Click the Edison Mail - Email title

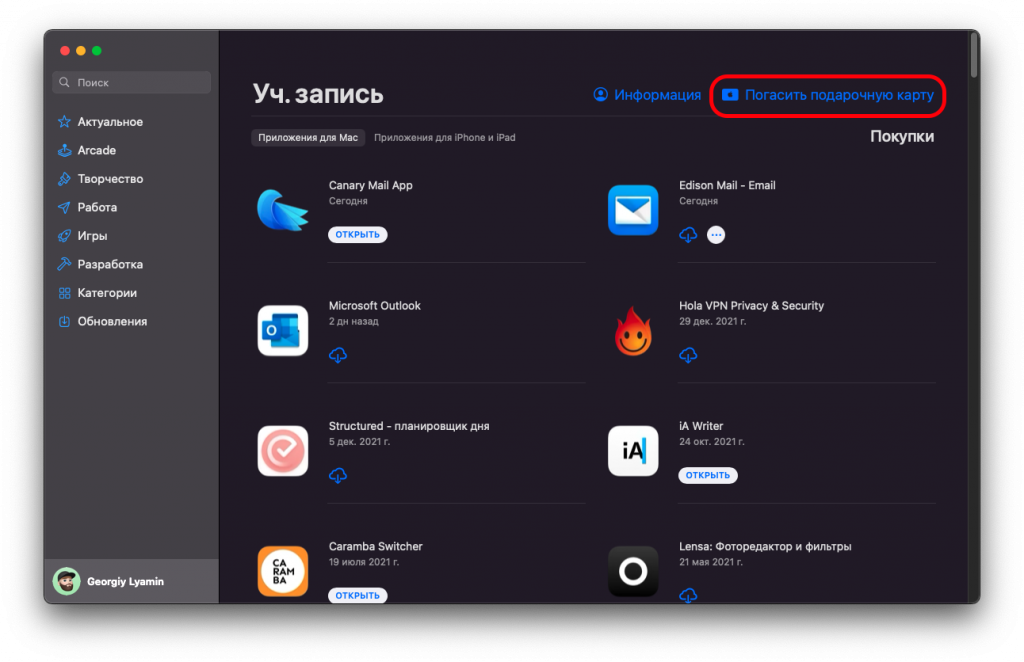pos(727,185)
